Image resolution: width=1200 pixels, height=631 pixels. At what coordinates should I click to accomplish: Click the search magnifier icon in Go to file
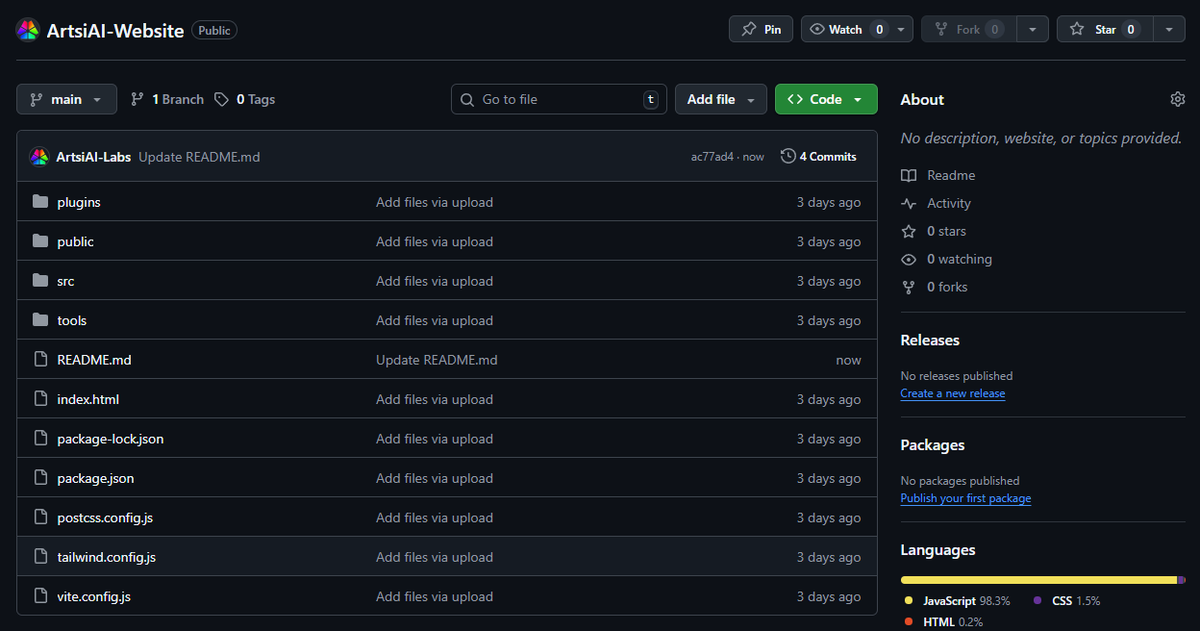click(x=468, y=99)
